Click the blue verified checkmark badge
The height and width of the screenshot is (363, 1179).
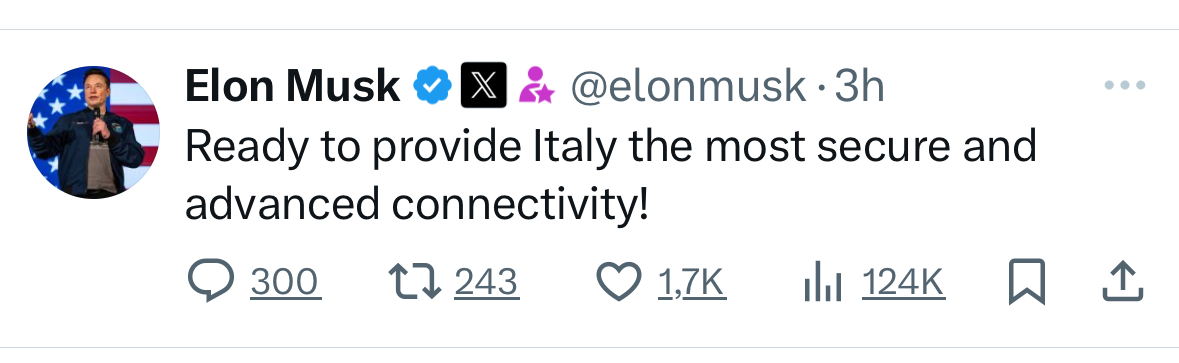[432, 86]
